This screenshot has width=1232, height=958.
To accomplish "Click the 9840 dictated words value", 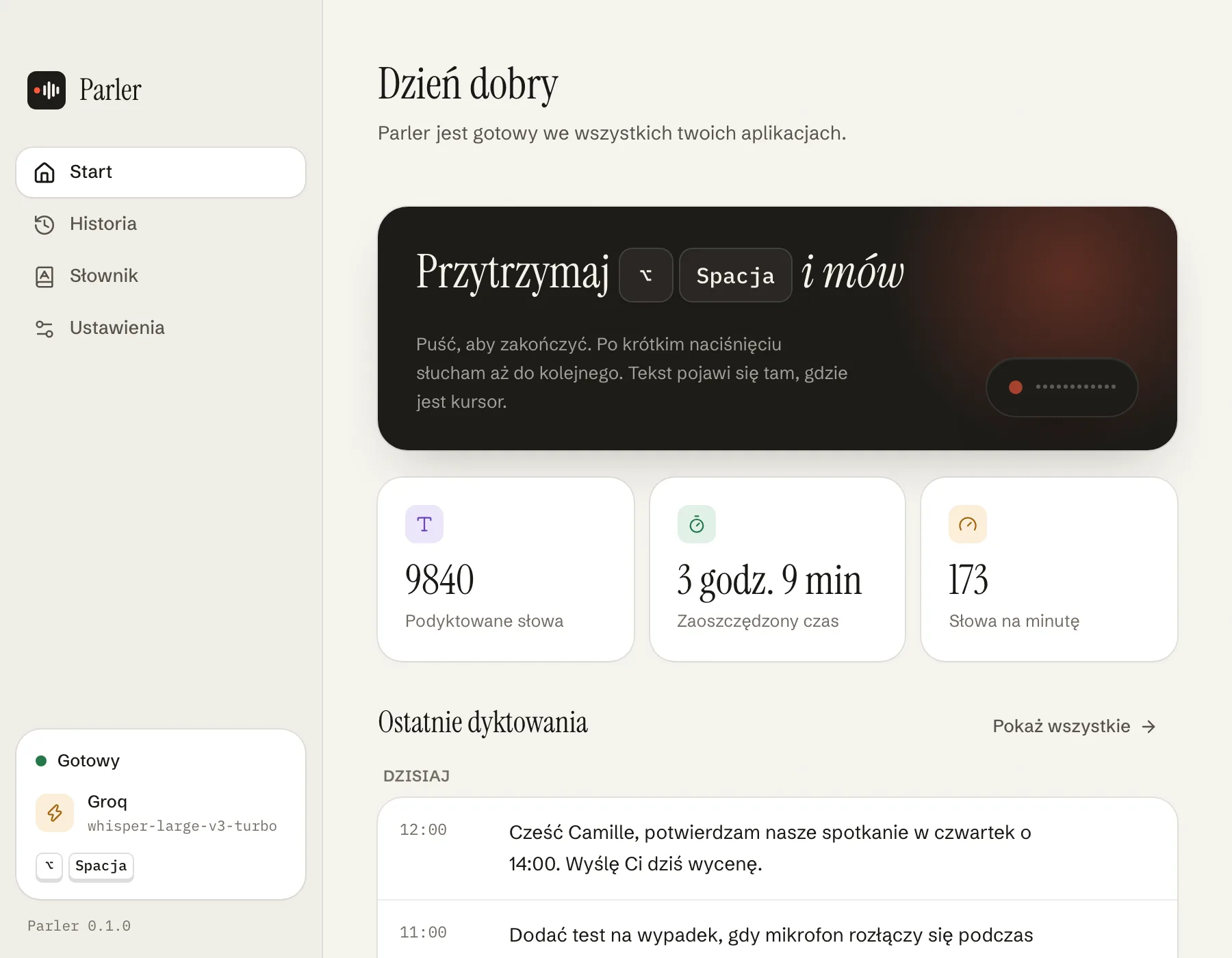I will click(x=439, y=580).
